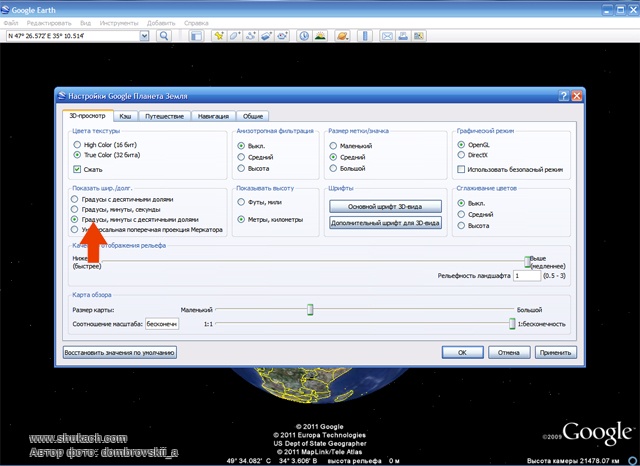Select the DirectX graphics mode
Screen dimensions: 640x466
coord(461,155)
